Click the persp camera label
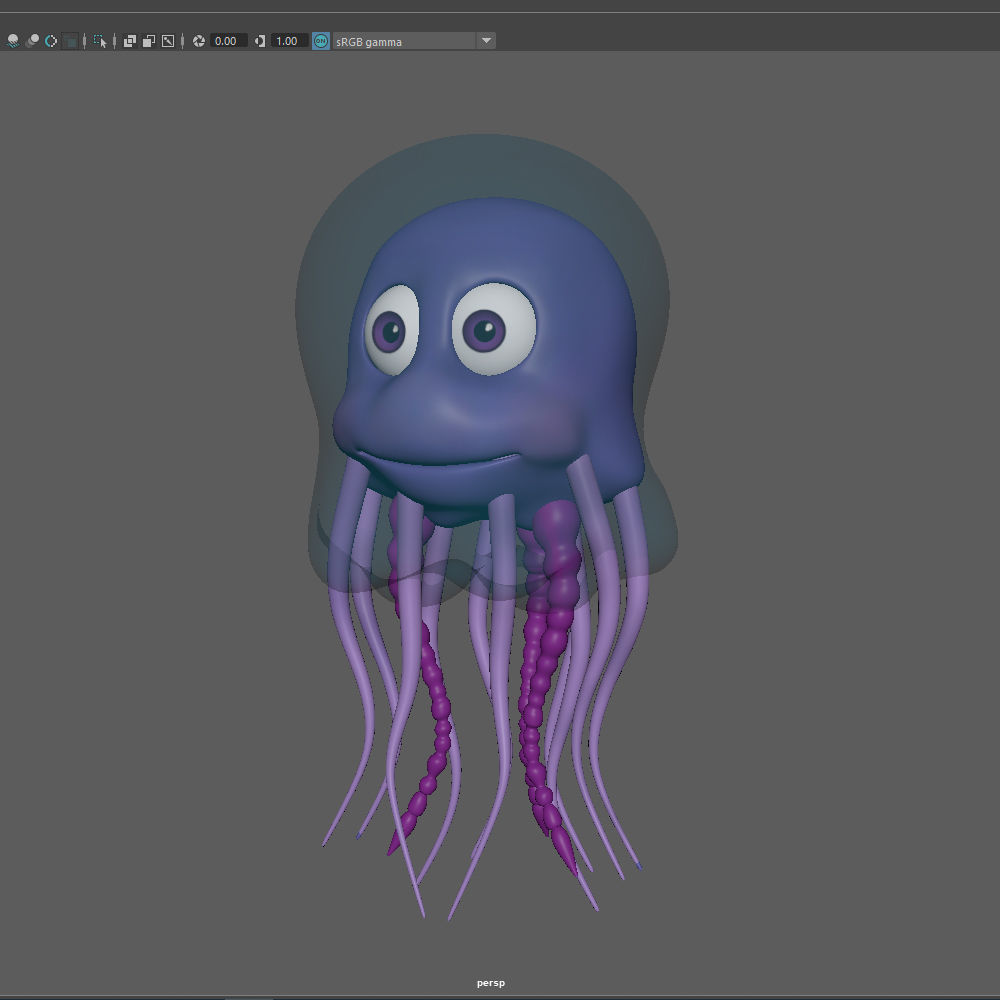This screenshot has width=1000, height=1000. tap(490, 983)
